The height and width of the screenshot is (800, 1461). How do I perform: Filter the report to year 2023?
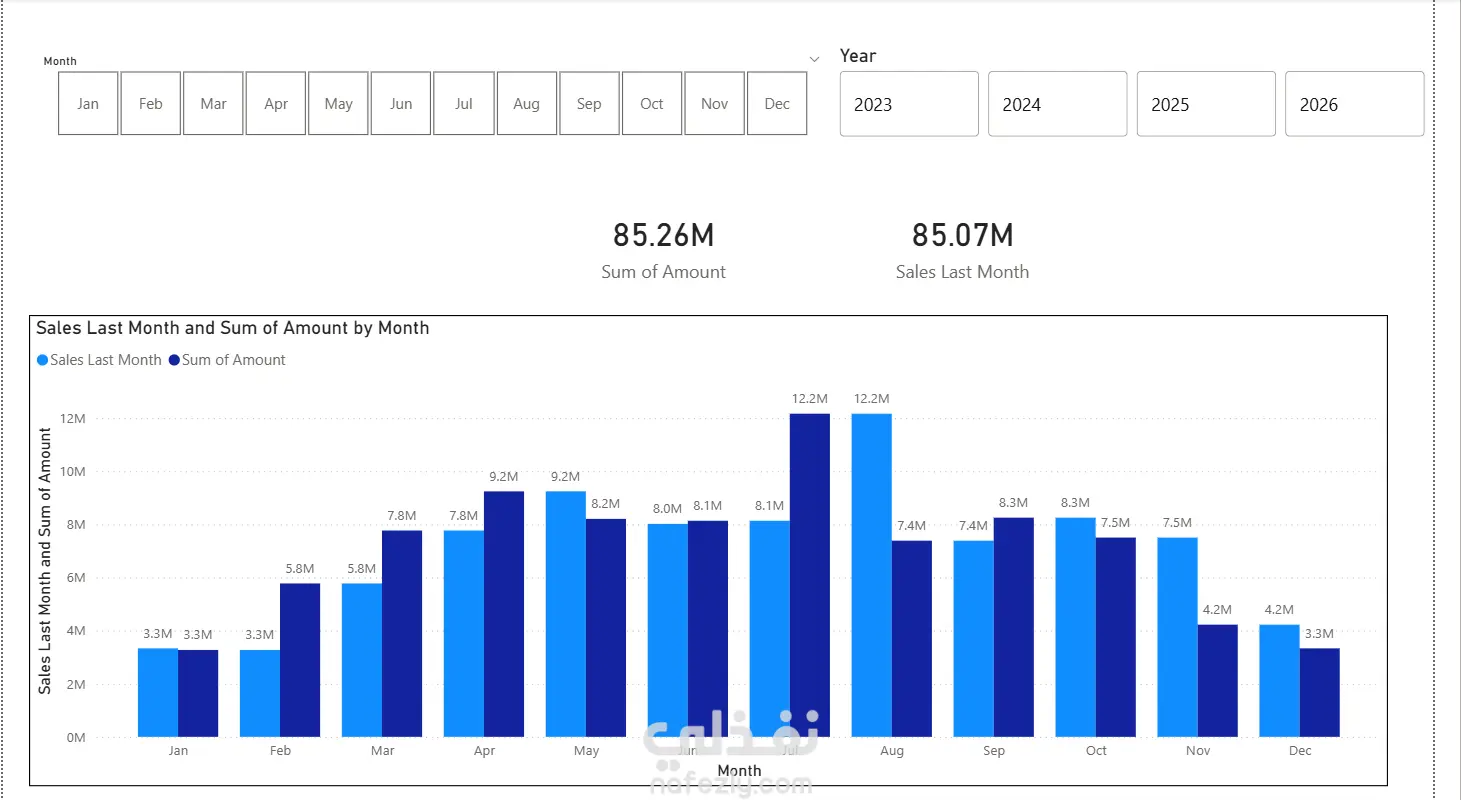[x=909, y=104]
